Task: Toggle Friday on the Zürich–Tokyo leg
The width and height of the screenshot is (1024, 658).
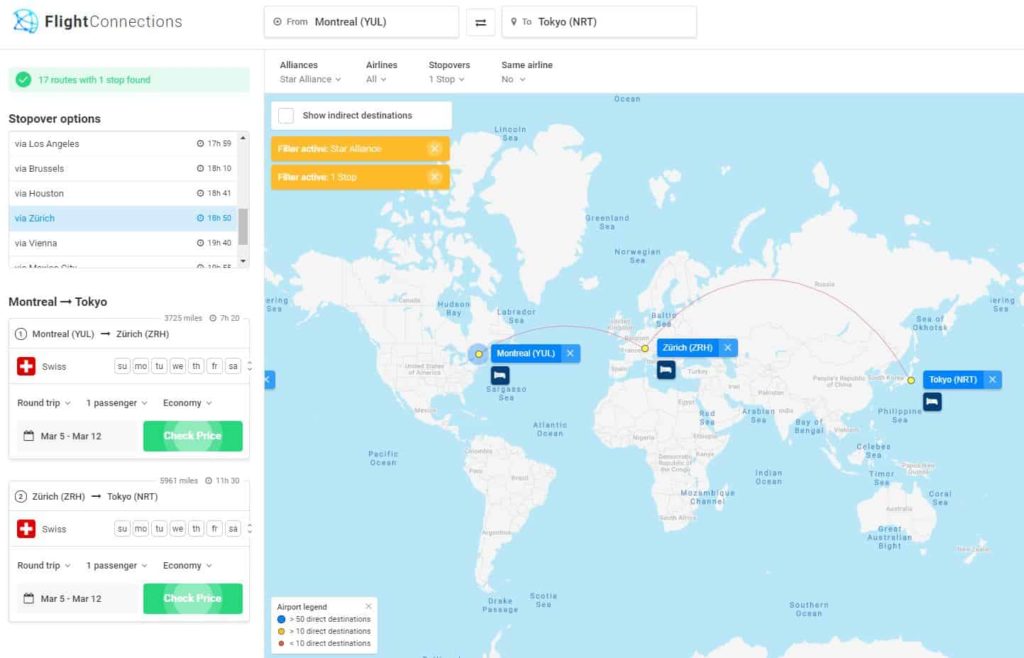Action: coord(215,529)
